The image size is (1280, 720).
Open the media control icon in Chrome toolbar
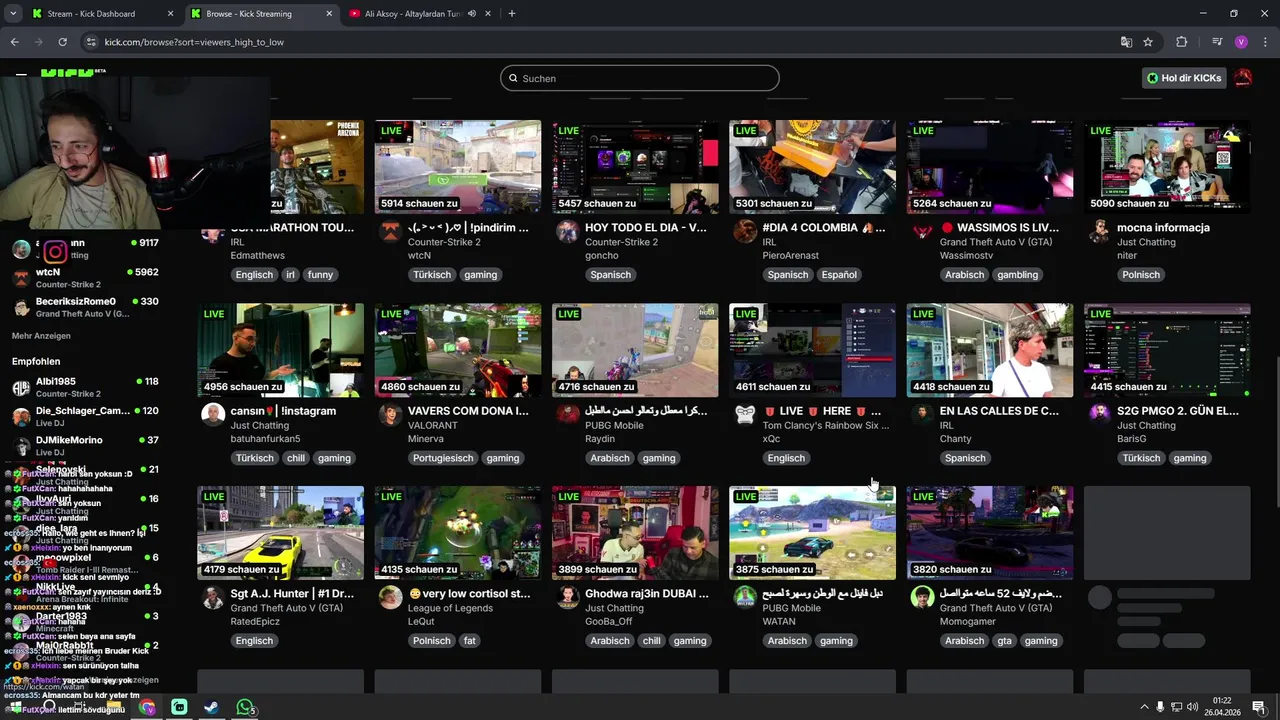click(x=1217, y=42)
